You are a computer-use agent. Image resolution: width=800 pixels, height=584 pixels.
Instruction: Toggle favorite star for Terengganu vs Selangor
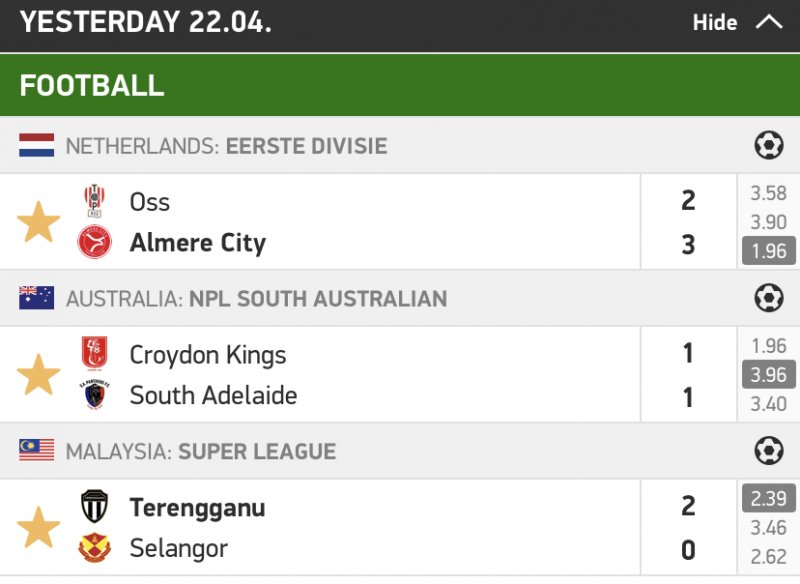pyautogui.click(x=39, y=527)
